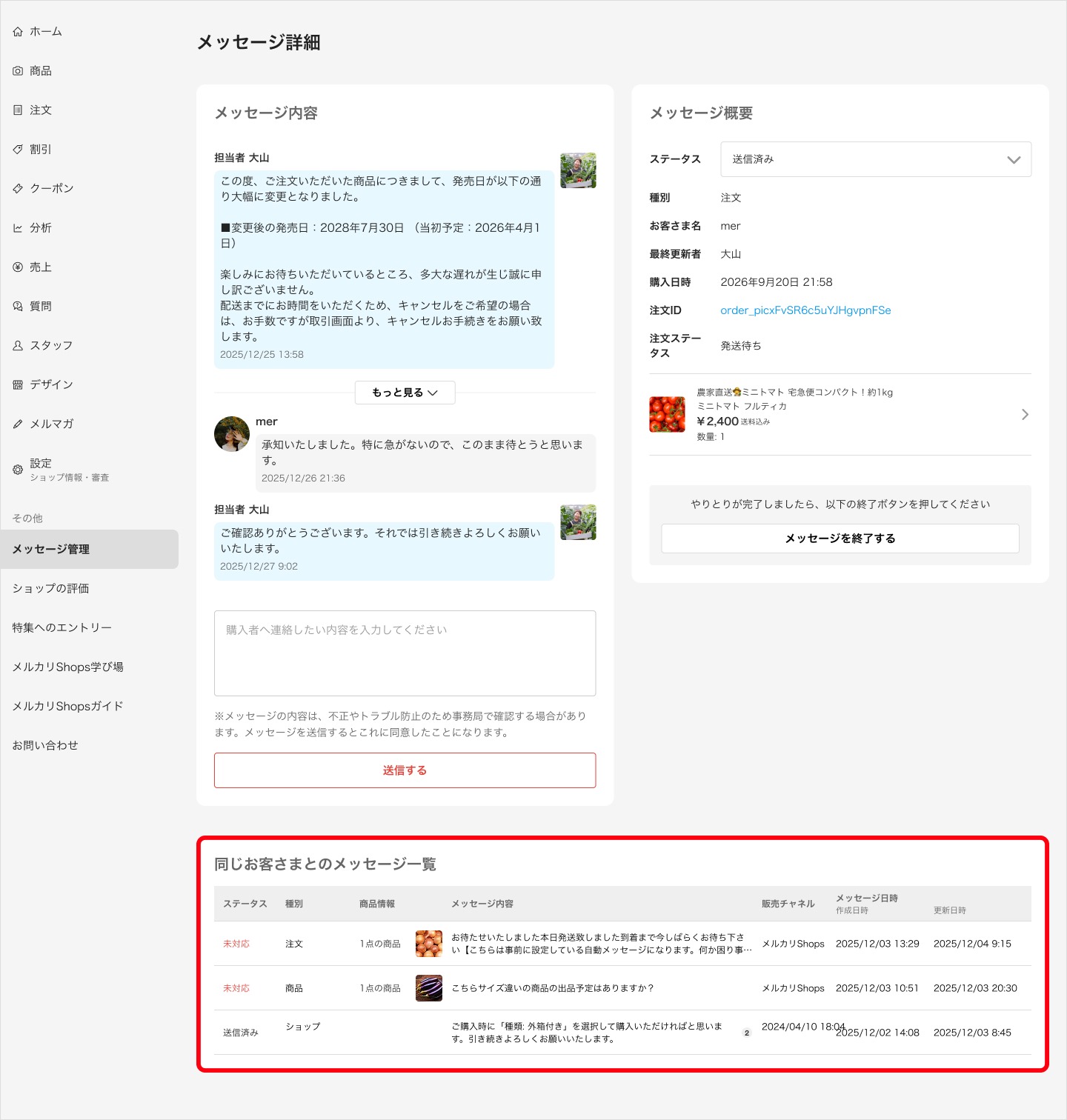Click the camera icon next to 商品
The height and width of the screenshot is (1120, 1067).
pos(18,71)
